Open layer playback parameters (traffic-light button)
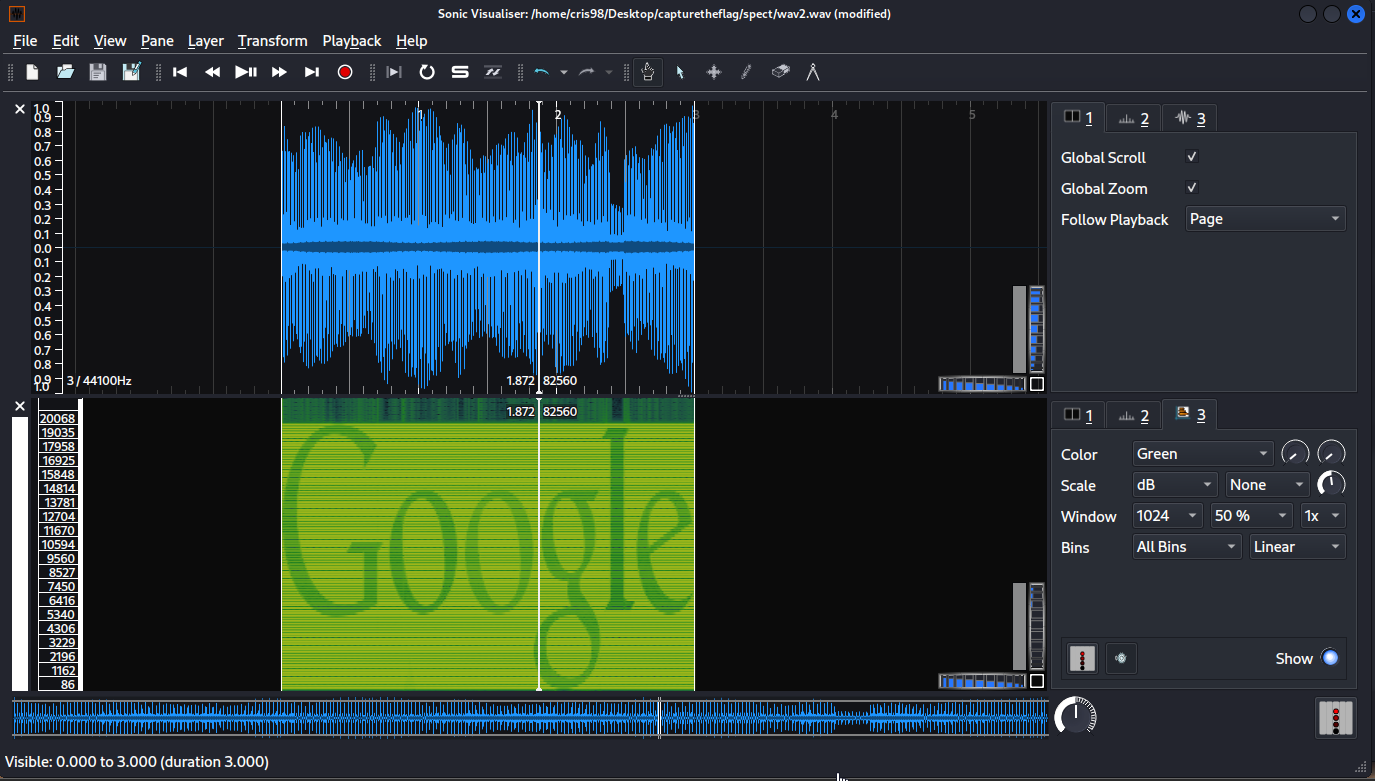 click(x=1083, y=658)
